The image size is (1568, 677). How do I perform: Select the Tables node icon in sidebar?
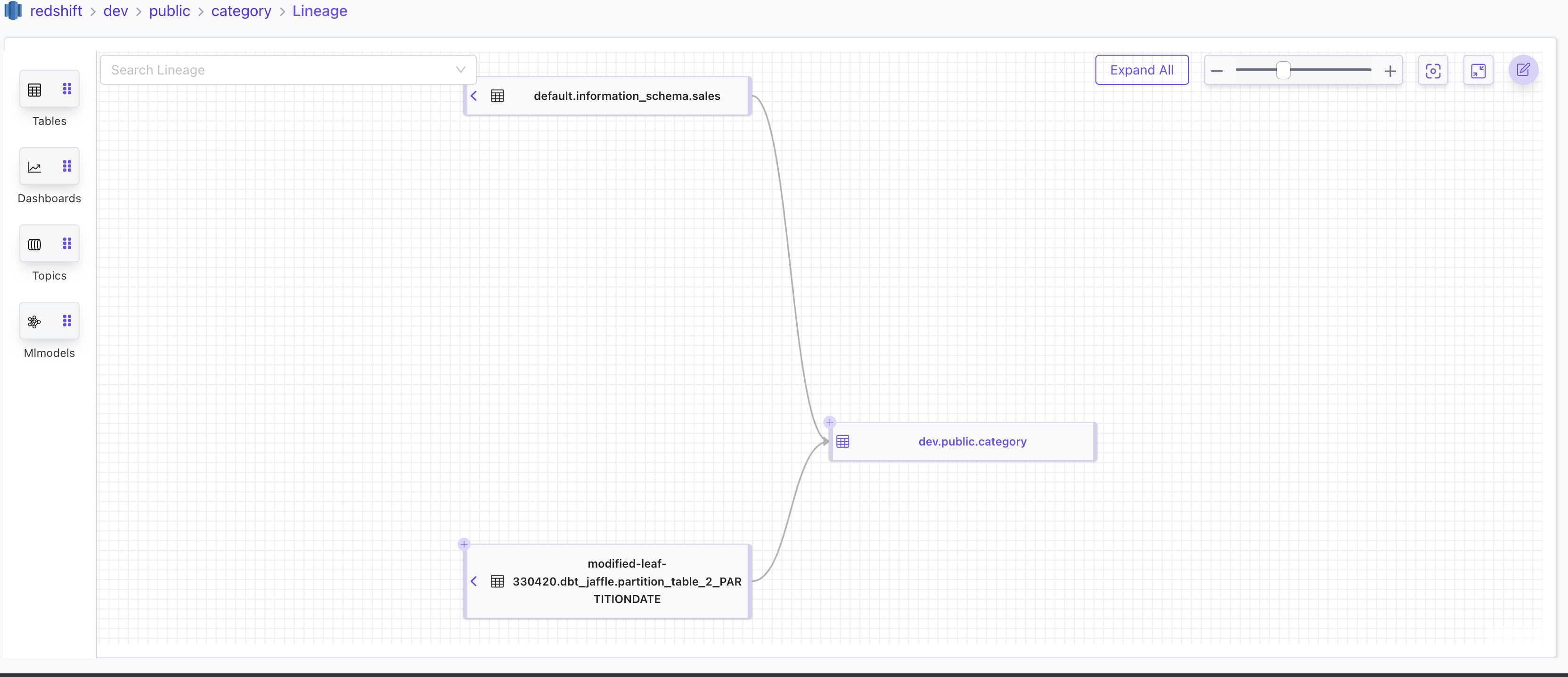pyautogui.click(x=35, y=89)
